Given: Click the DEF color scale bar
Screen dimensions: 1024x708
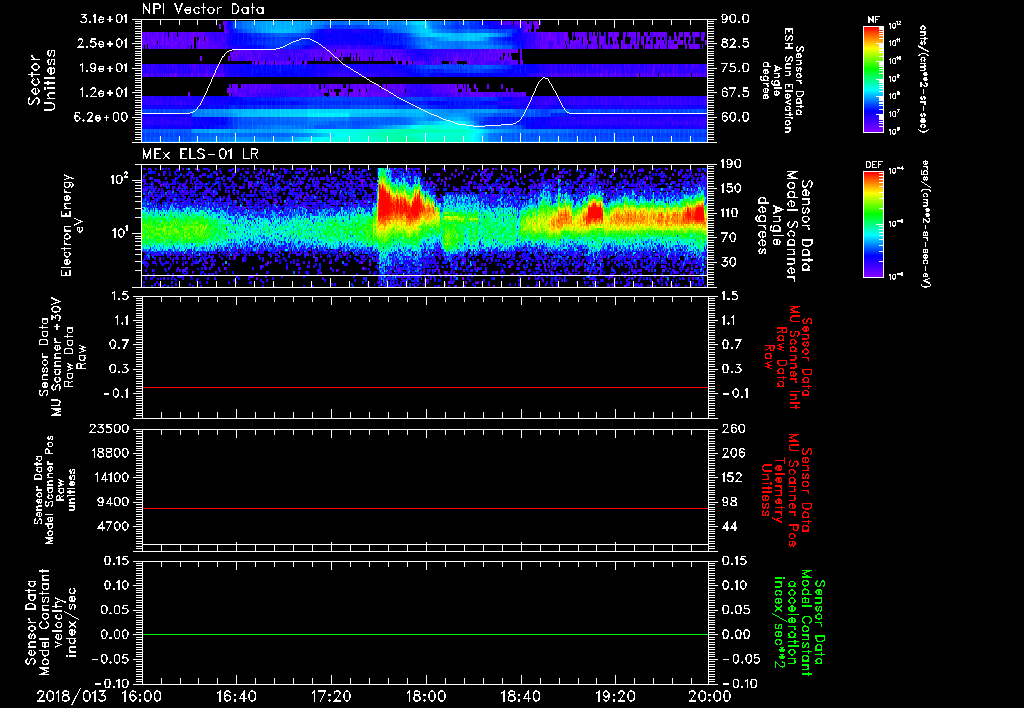Looking at the screenshot, I should [871, 222].
